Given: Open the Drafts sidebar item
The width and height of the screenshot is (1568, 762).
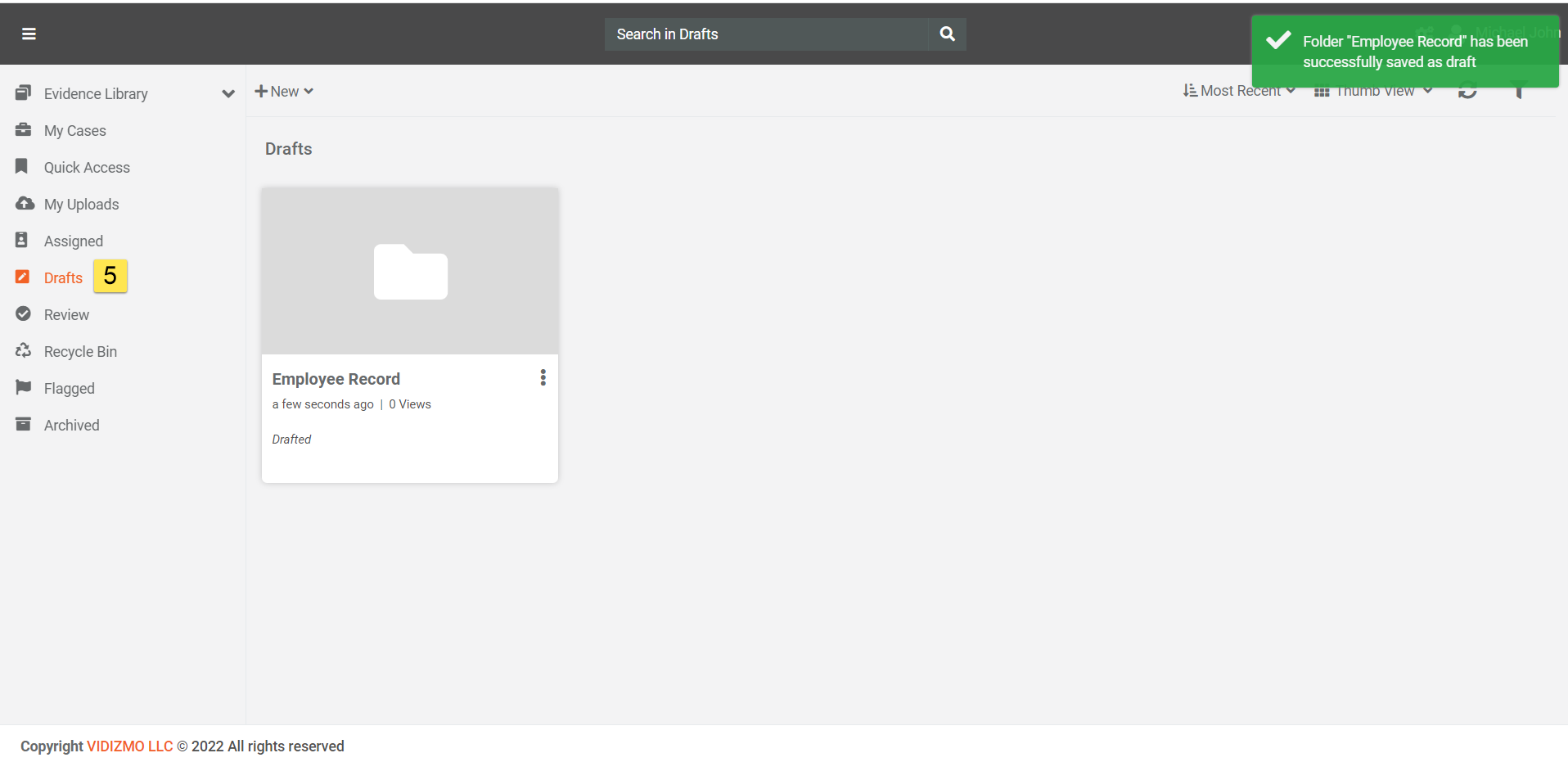Looking at the screenshot, I should click(63, 278).
